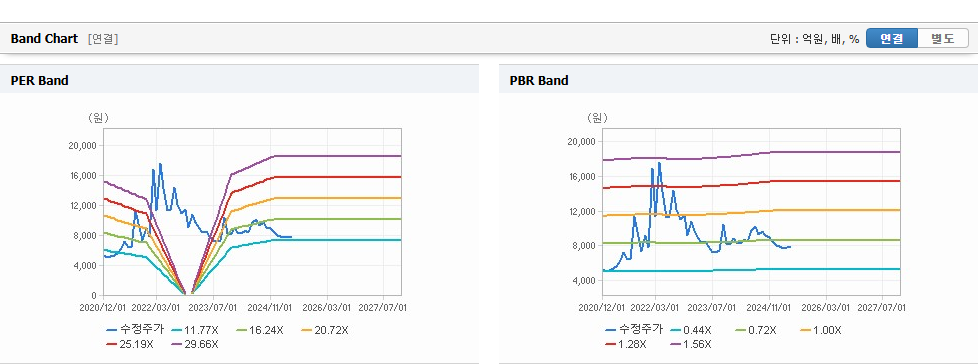The width and height of the screenshot is (978, 364).
Task: Toggle 25.19X legend line in PER Band
Action: [x=130, y=344]
